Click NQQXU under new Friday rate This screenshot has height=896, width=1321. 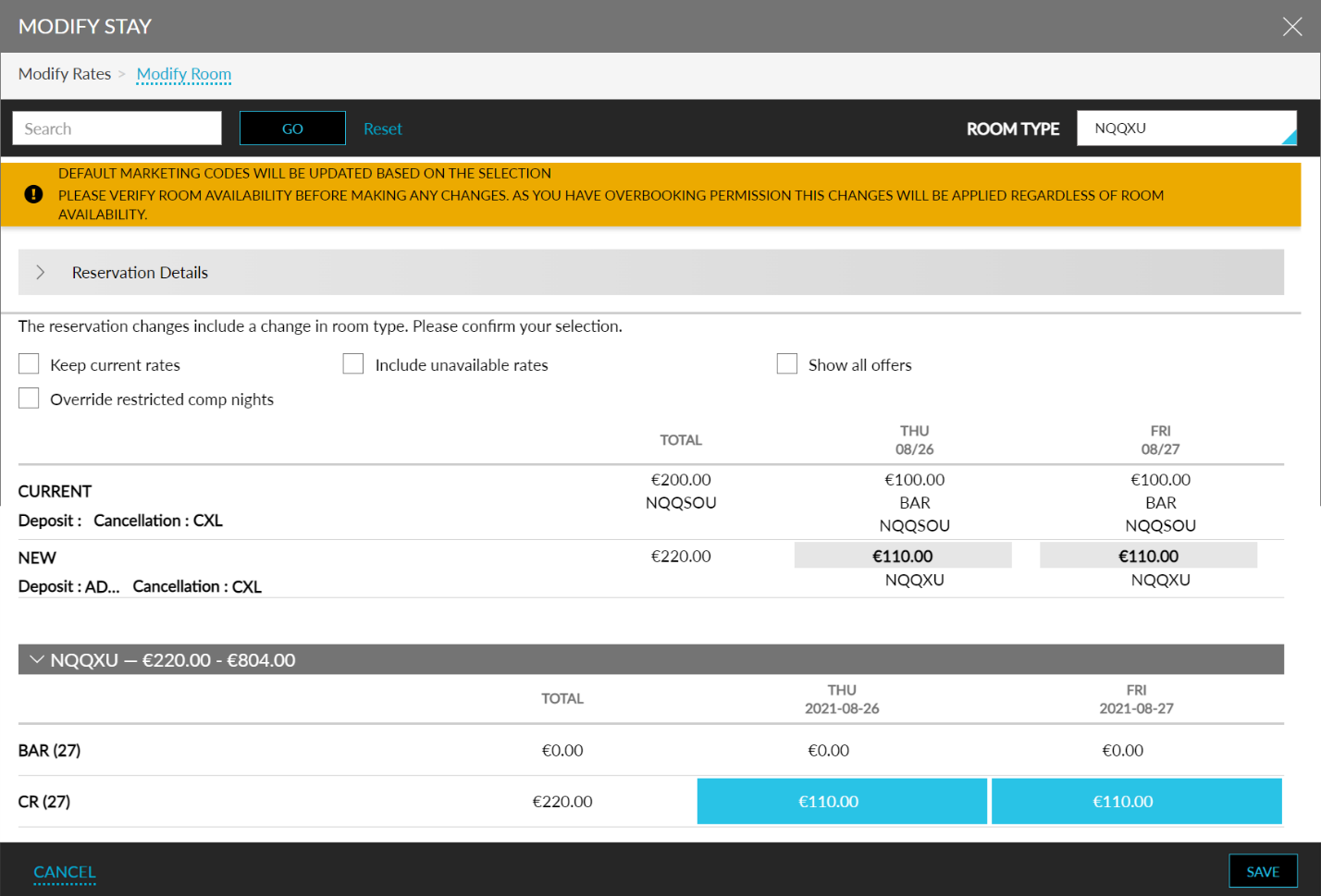tap(1161, 580)
